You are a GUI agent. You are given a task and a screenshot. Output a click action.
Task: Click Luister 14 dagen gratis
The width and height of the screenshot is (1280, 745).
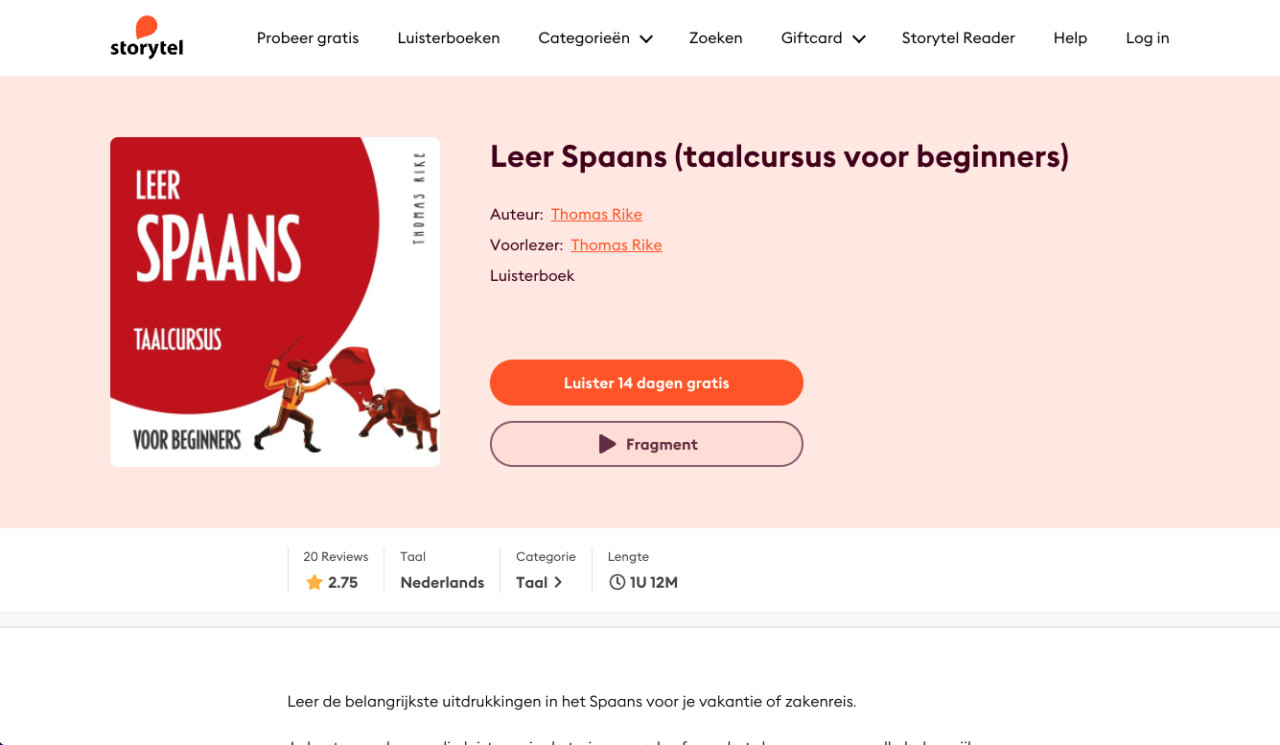pos(646,382)
